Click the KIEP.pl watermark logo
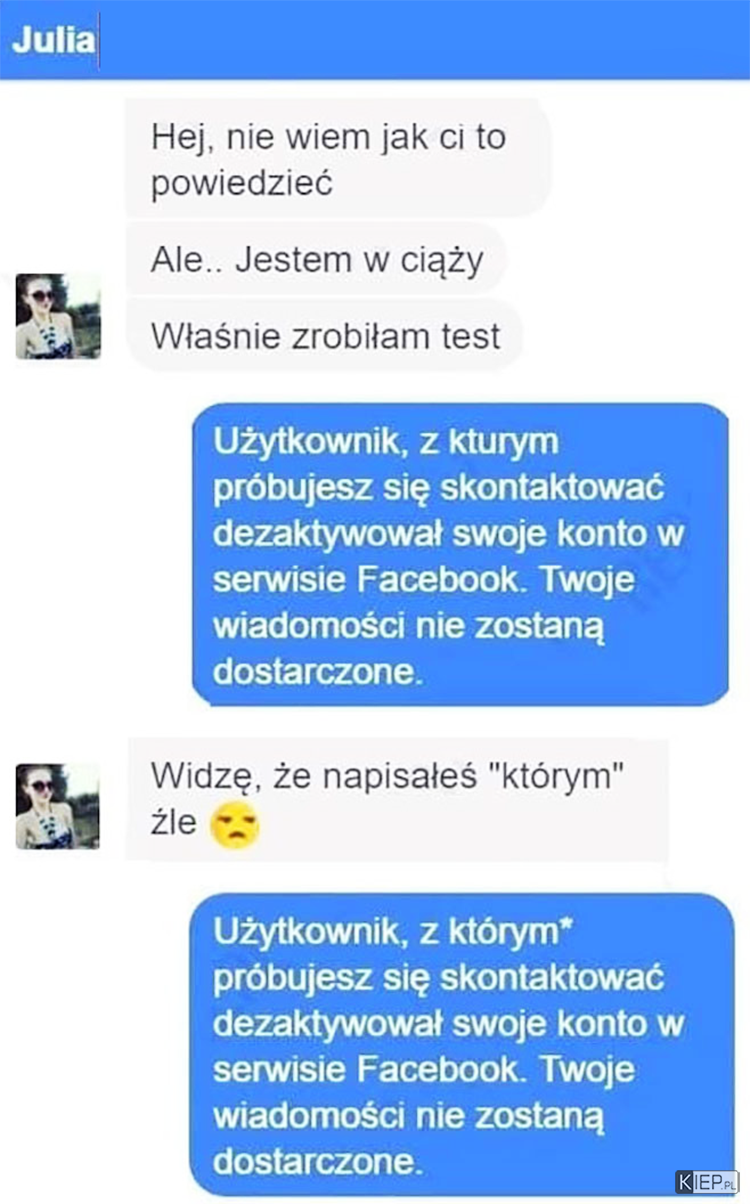This screenshot has width=750, height=1204. [707, 1180]
